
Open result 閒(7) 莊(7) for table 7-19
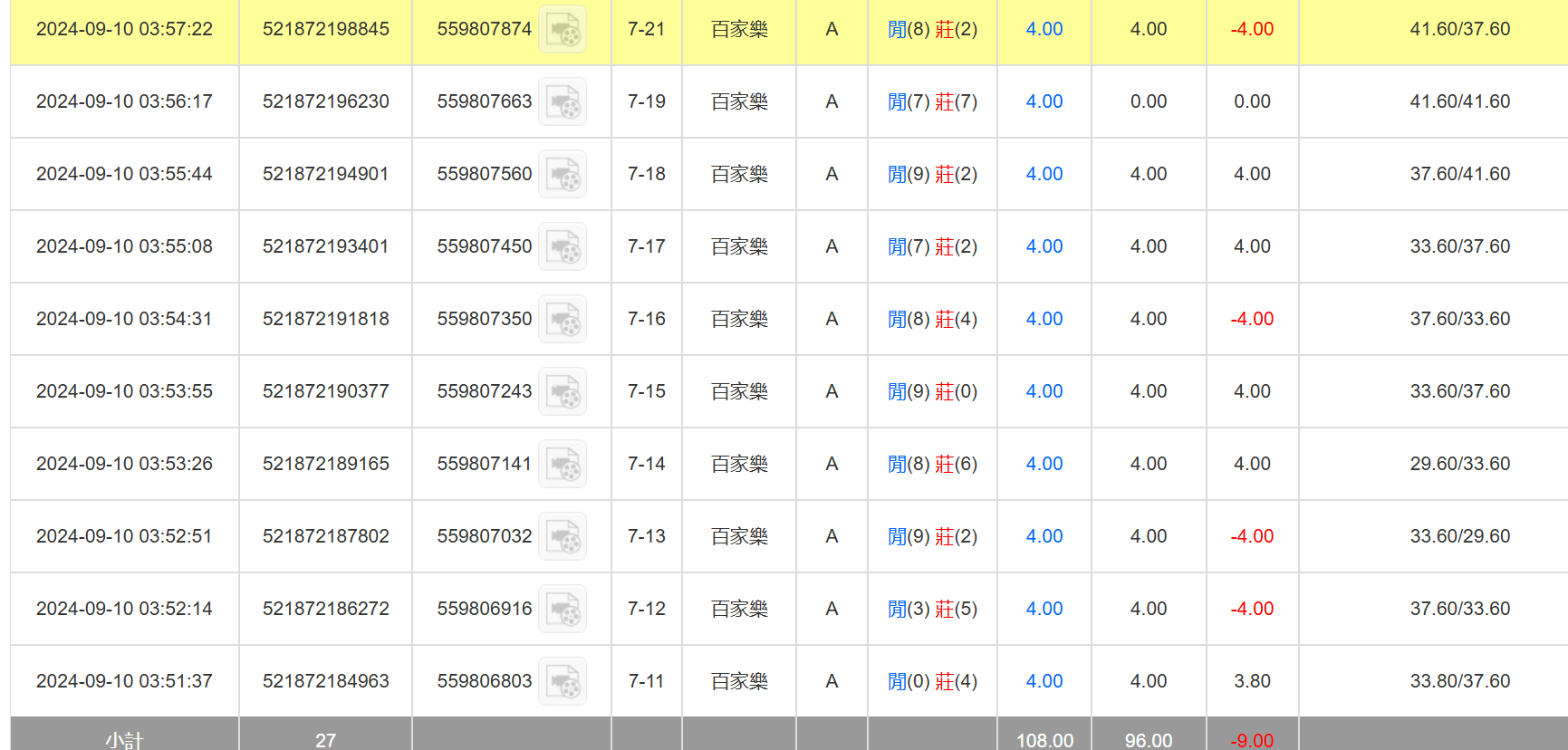(932, 101)
